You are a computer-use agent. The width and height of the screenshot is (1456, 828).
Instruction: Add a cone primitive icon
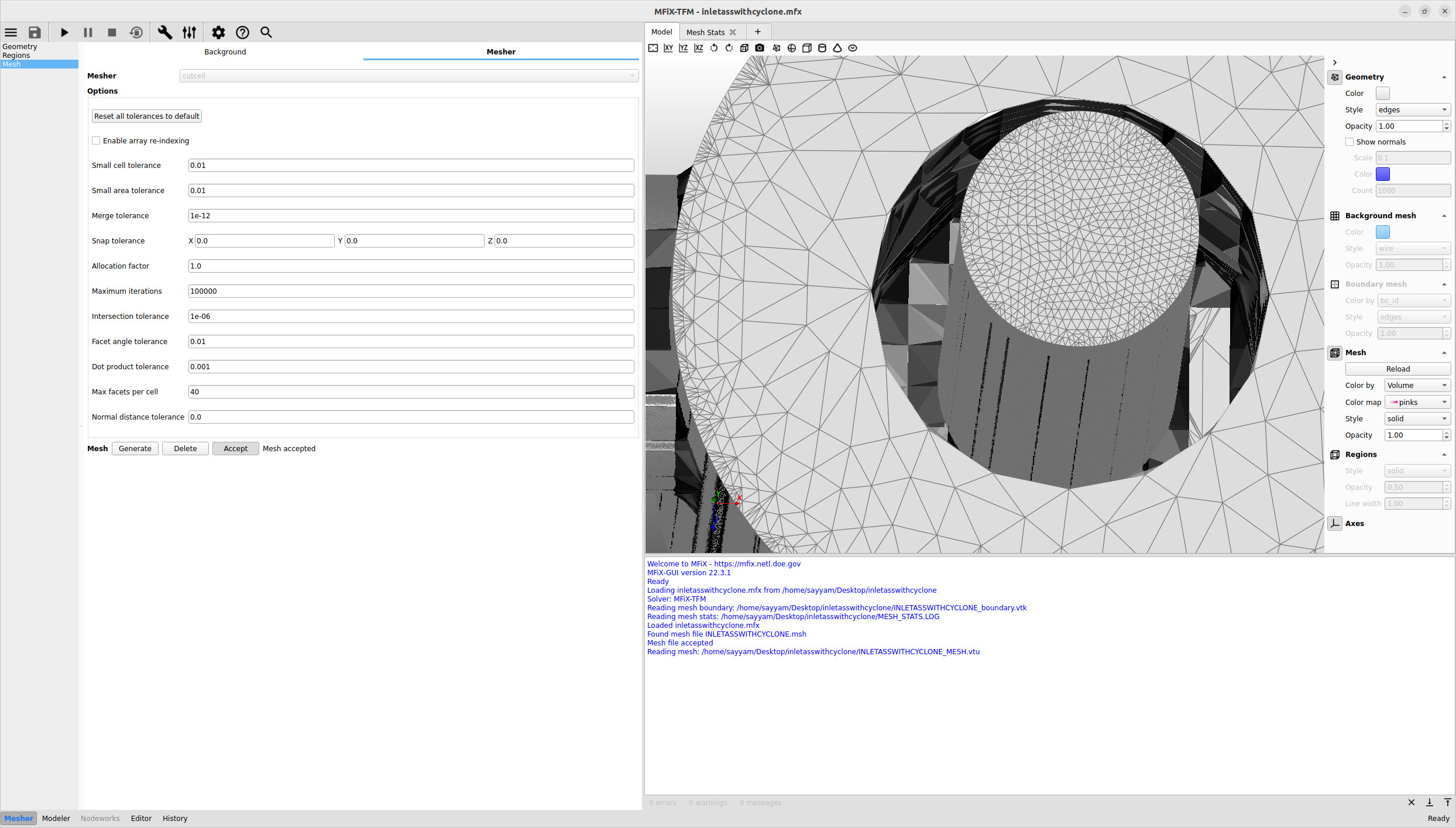click(837, 48)
